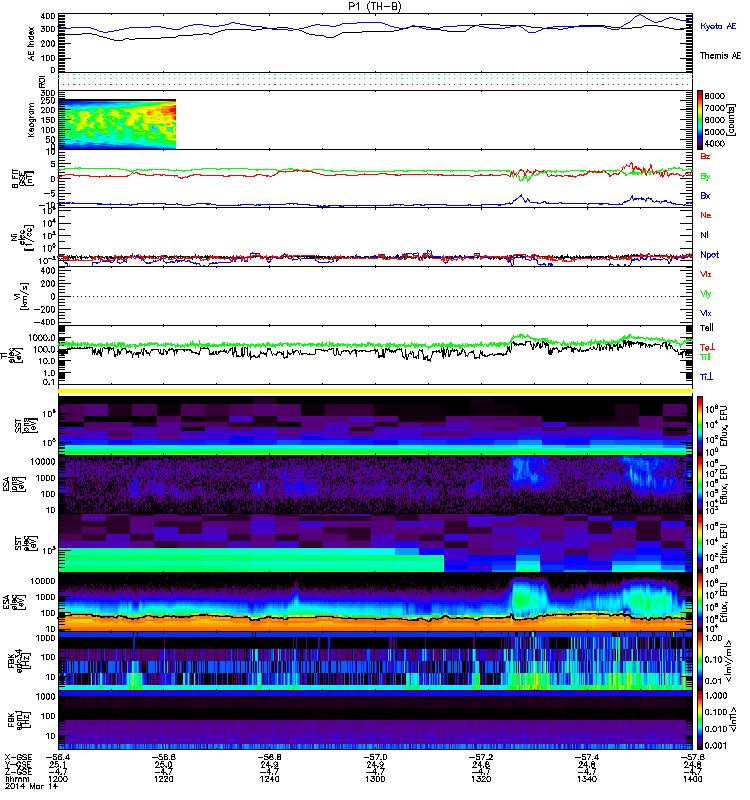Select the "4000" keogram colorbar value
Screen dimensions: 750x800
[x=714, y=144]
